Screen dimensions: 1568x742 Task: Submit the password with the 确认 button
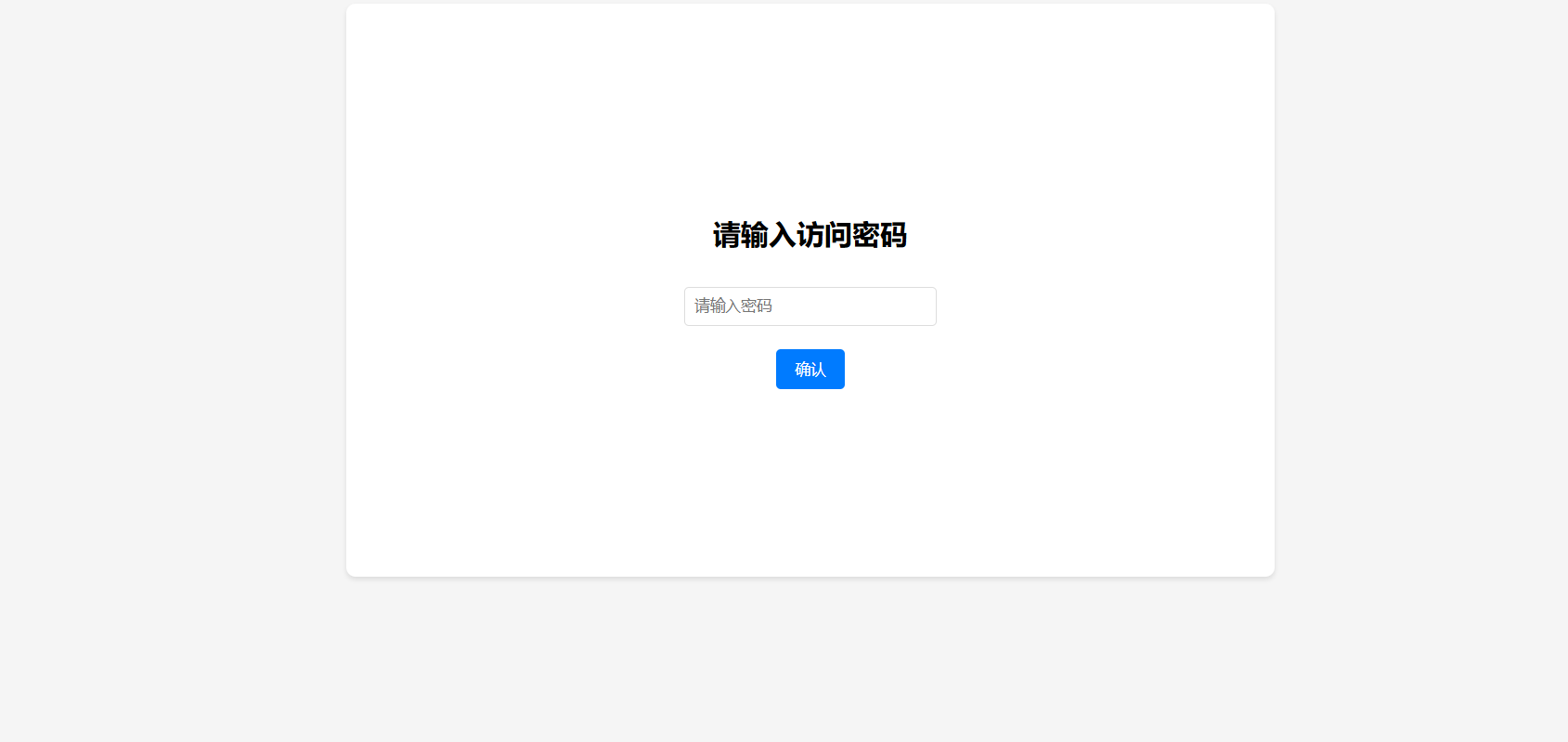pyautogui.click(x=810, y=370)
